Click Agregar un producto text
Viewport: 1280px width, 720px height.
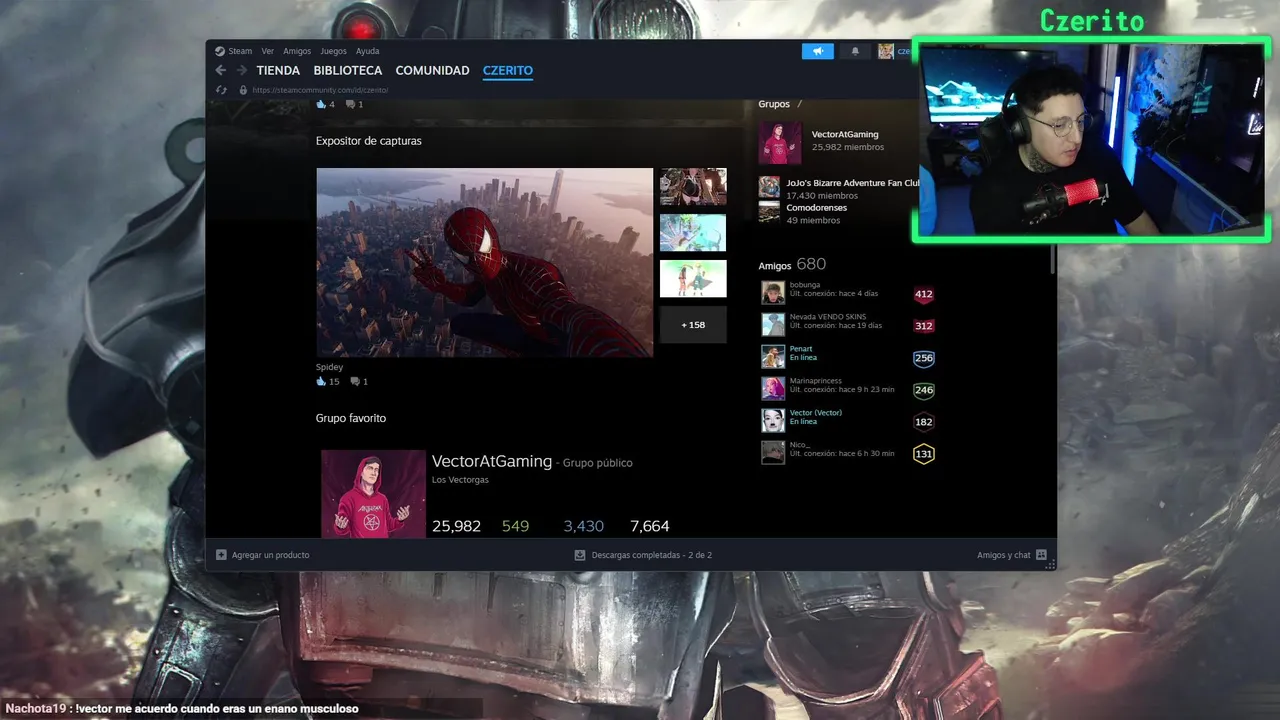270,555
